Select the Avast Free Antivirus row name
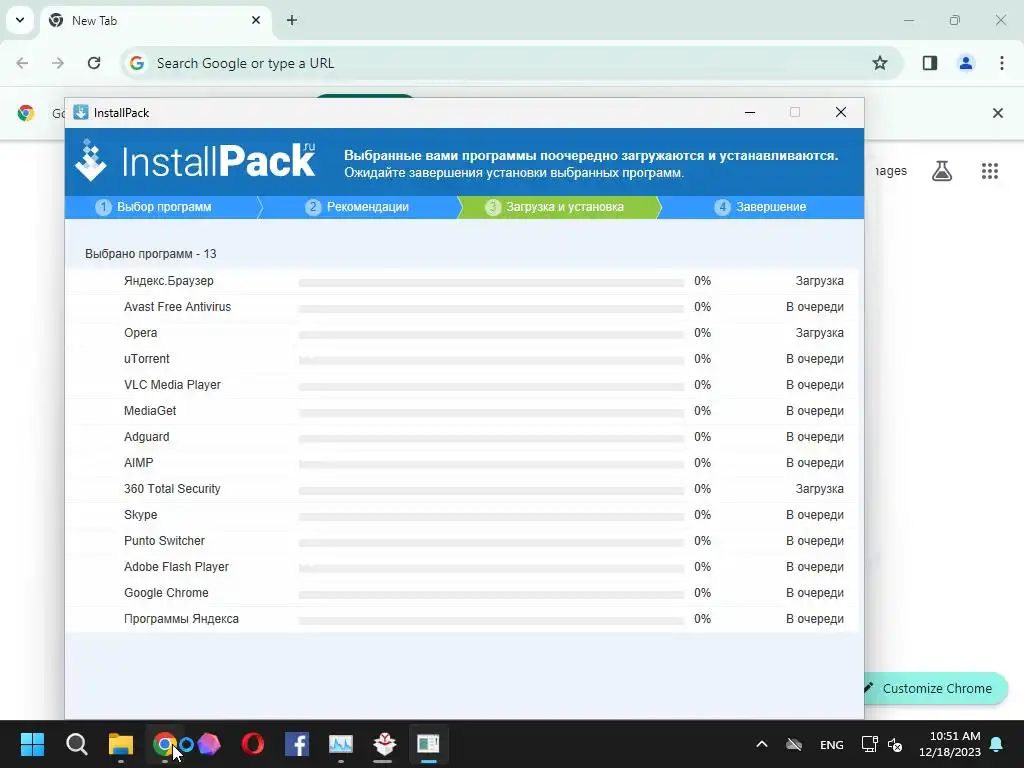The image size is (1024, 768). point(178,307)
